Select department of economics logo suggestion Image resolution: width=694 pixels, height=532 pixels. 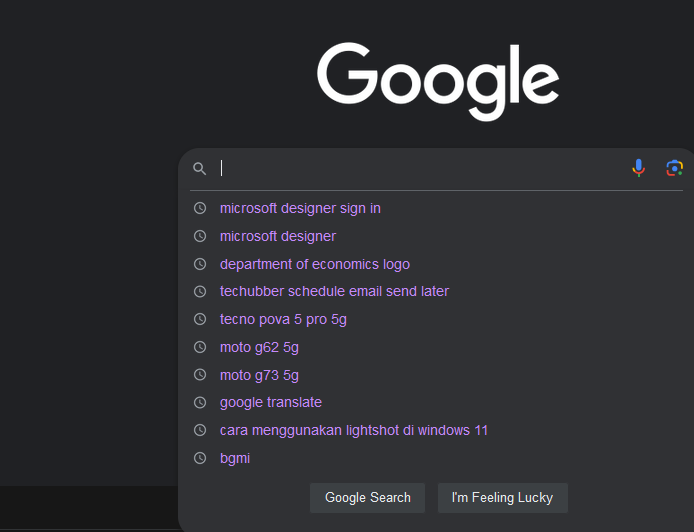point(315,264)
